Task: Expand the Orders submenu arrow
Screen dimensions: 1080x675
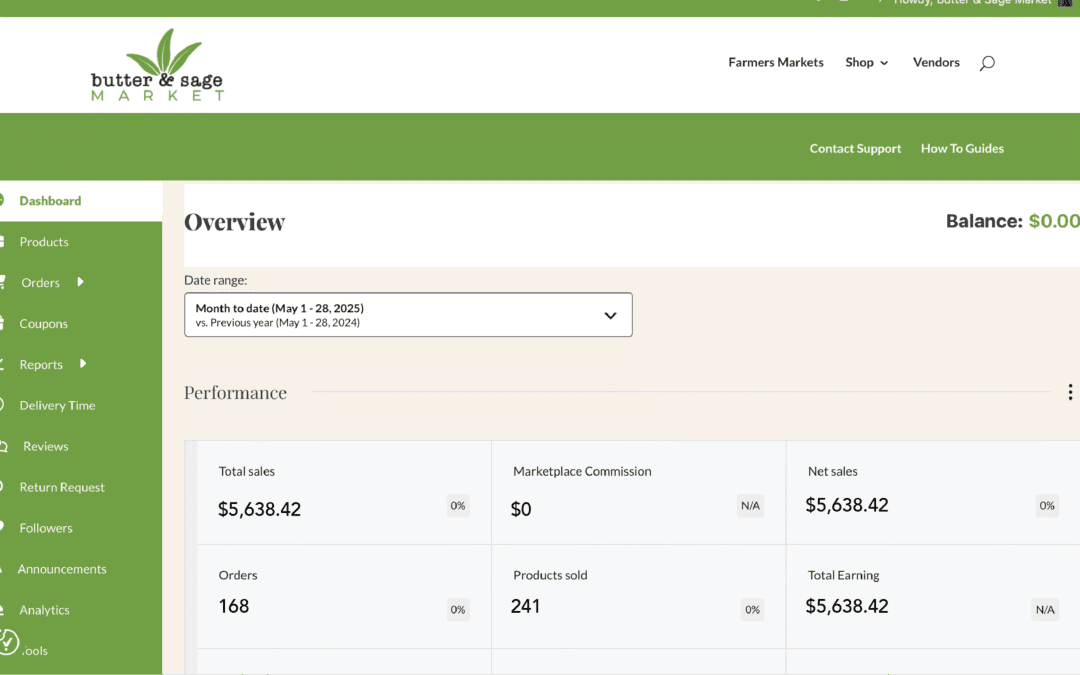Action: click(x=80, y=282)
